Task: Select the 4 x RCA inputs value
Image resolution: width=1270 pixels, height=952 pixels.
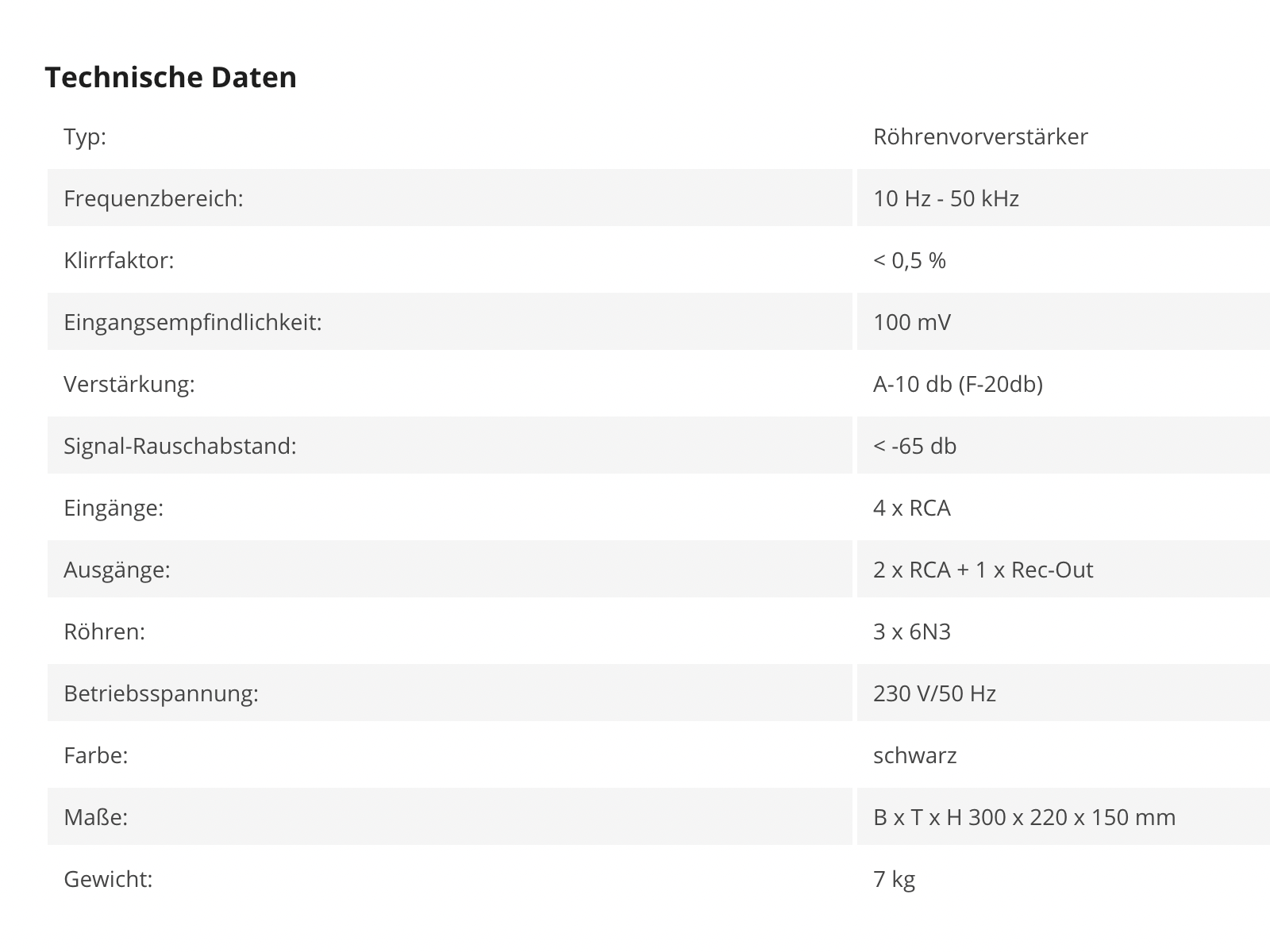Action: pyautogui.click(x=912, y=508)
